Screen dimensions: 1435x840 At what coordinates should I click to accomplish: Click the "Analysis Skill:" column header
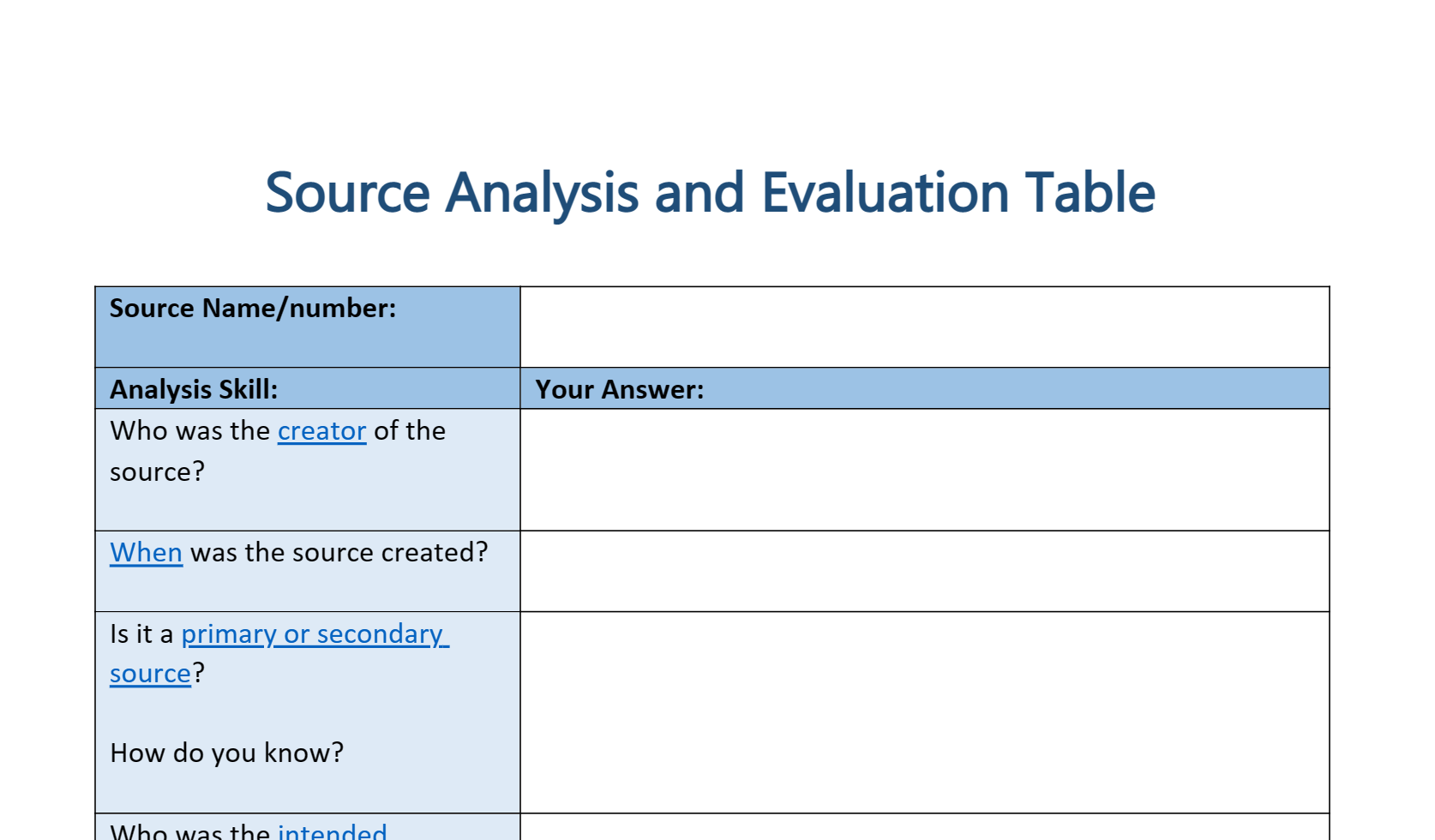point(194,389)
